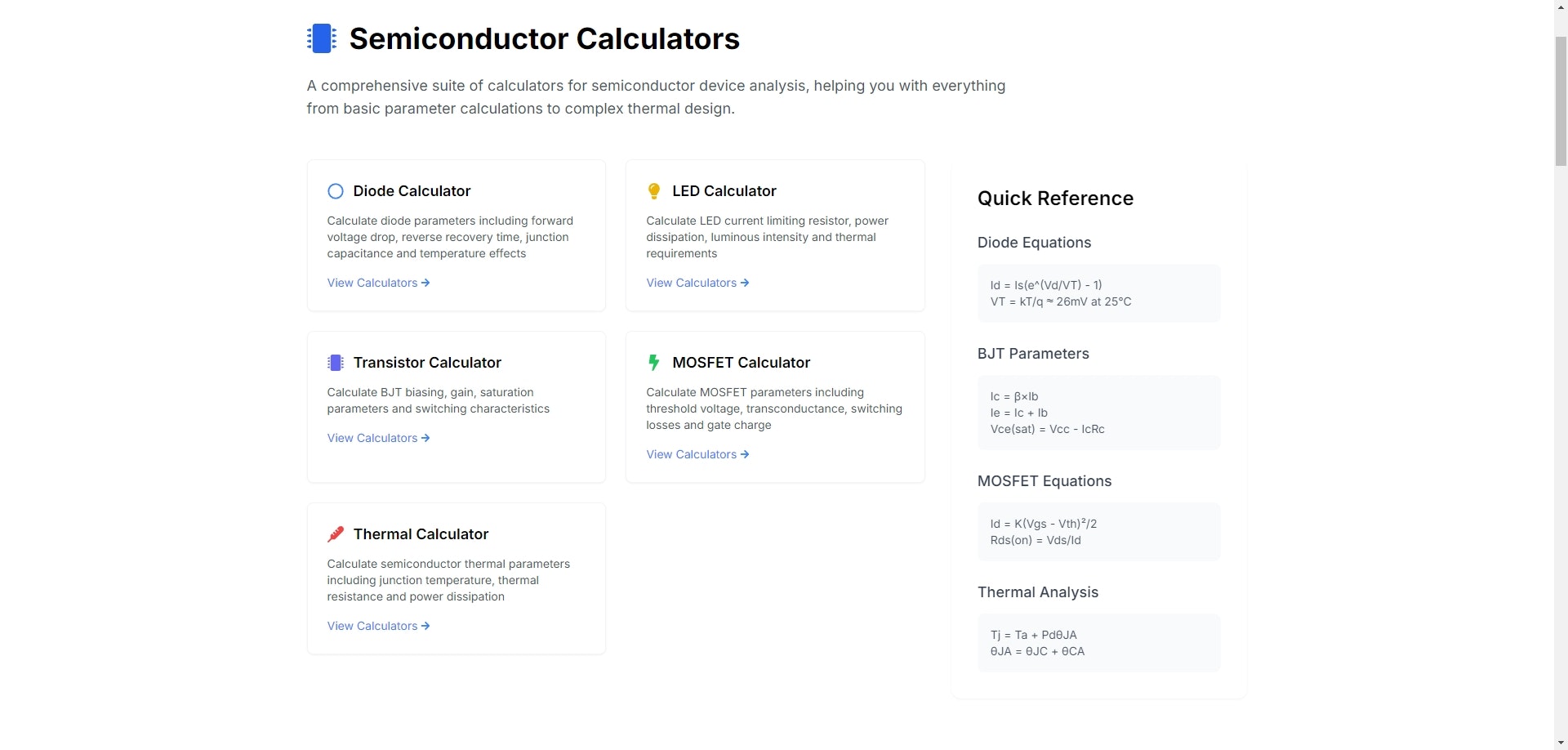
Task: Select the Thermal Calculator card title
Action: 421,534
